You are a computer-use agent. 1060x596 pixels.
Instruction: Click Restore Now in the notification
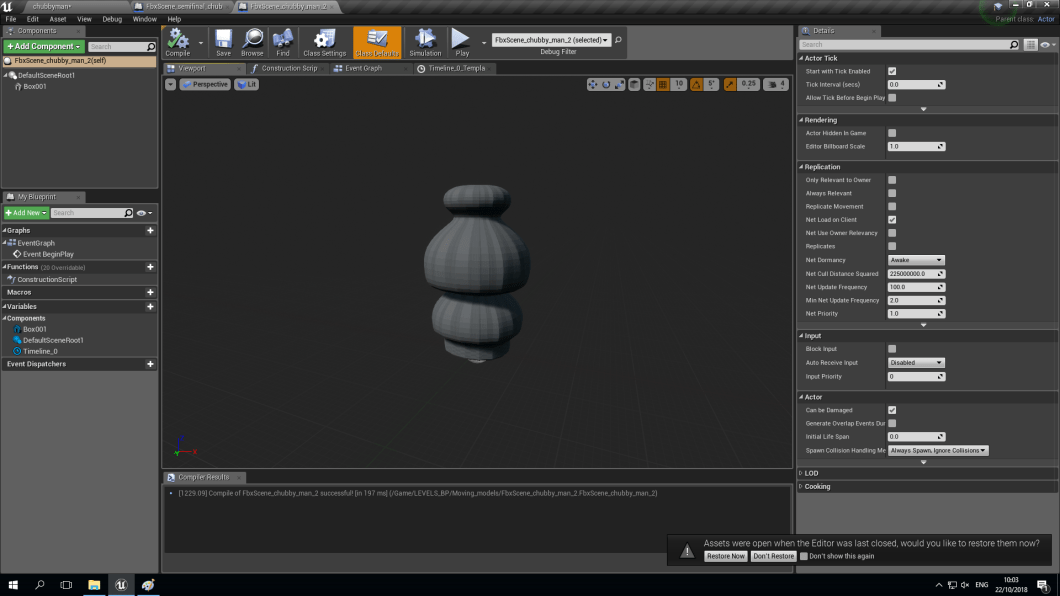click(x=725, y=556)
